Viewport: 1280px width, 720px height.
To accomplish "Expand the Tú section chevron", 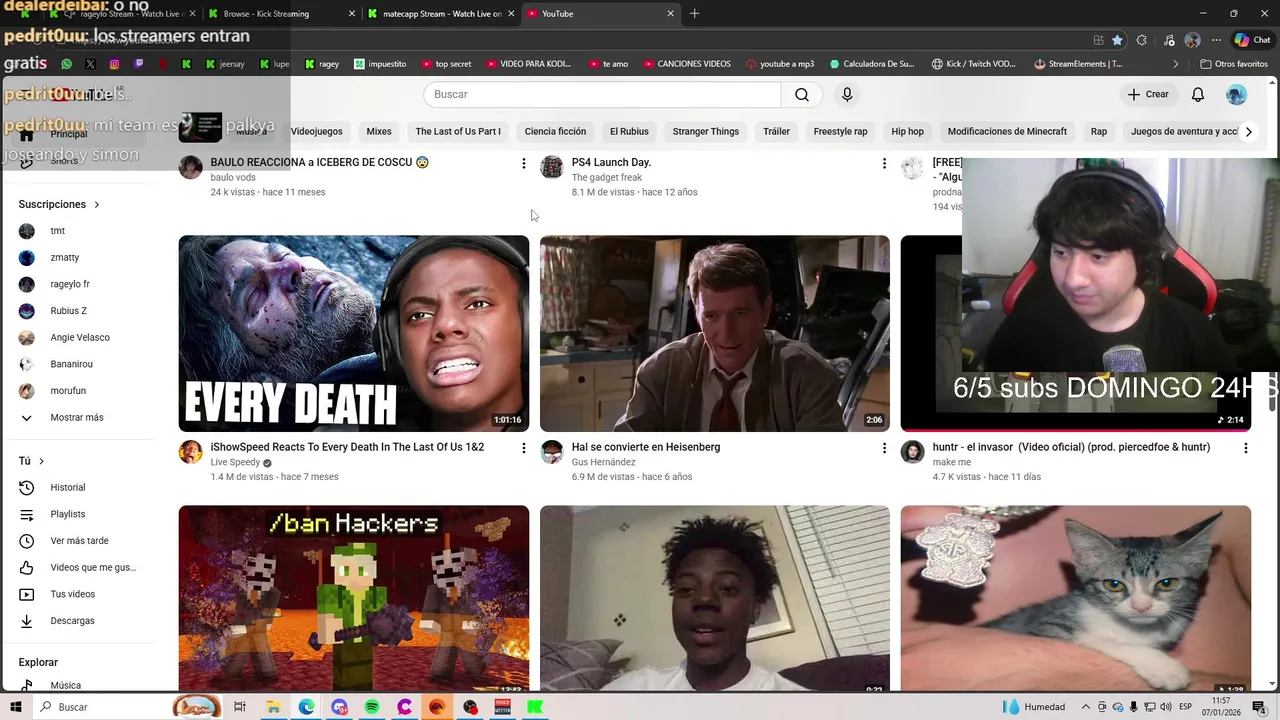I will (x=41, y=461).
